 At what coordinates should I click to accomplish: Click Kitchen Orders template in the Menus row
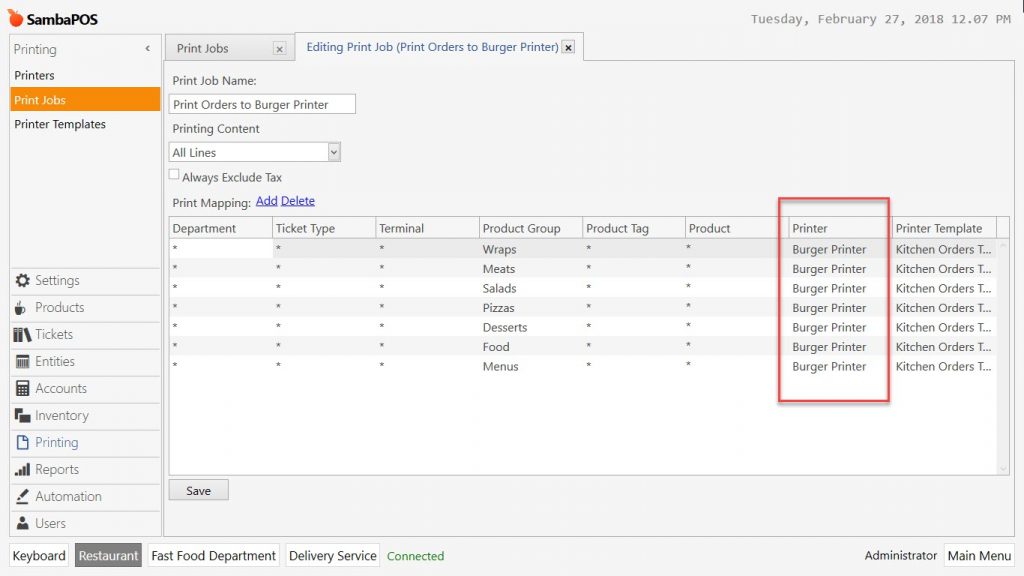coord(944,367)
